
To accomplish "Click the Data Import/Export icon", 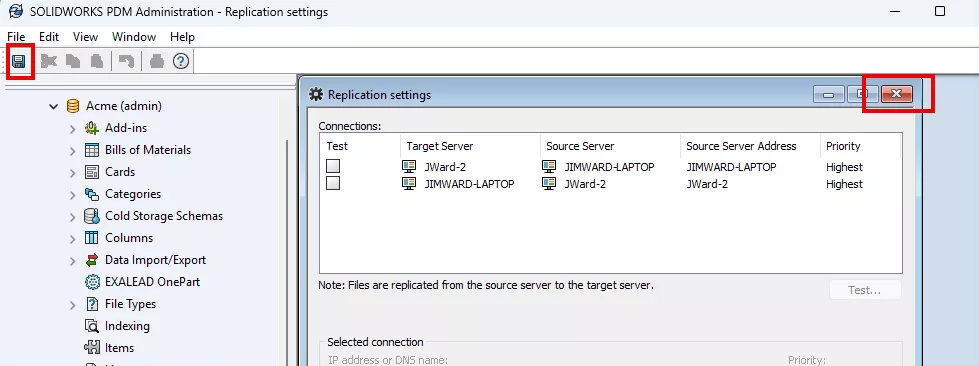I will (x=92, y=260).
